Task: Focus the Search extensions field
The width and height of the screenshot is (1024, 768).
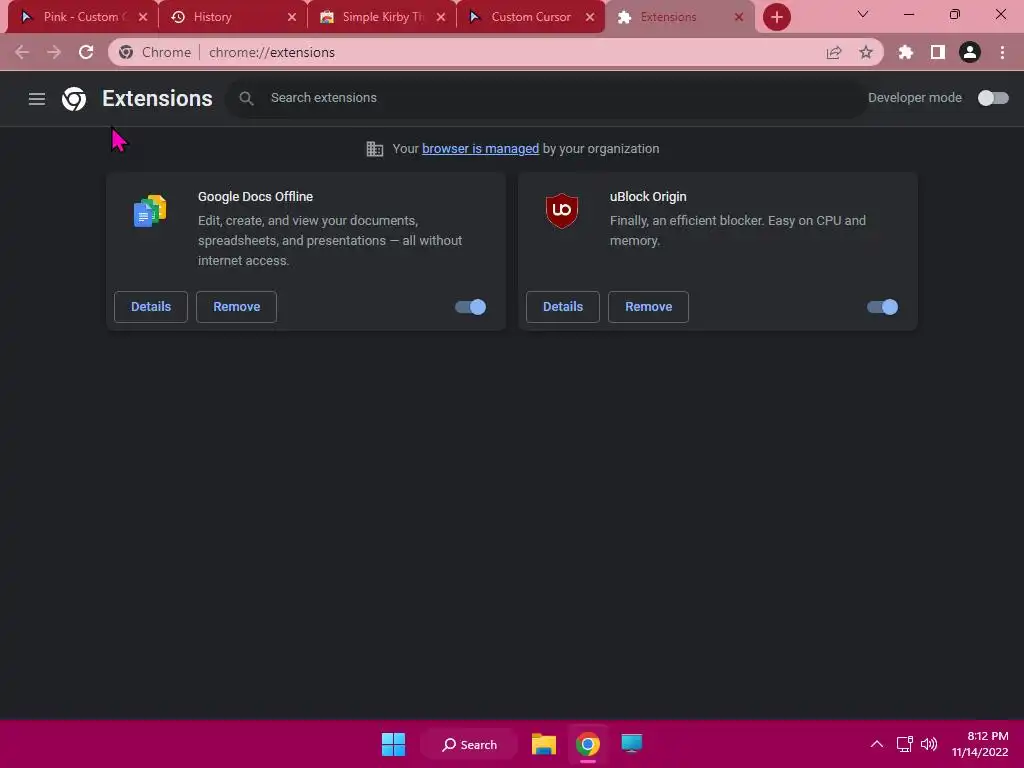Action: 546,98
